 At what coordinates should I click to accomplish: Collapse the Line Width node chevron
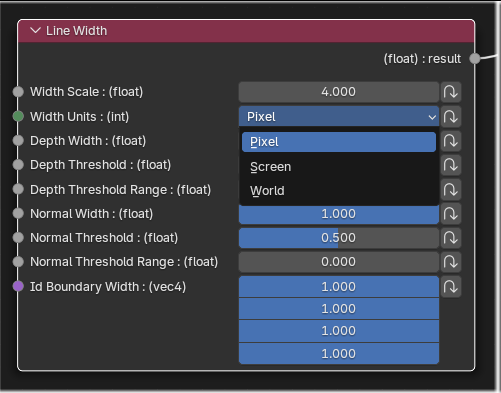tap(35, 31)
